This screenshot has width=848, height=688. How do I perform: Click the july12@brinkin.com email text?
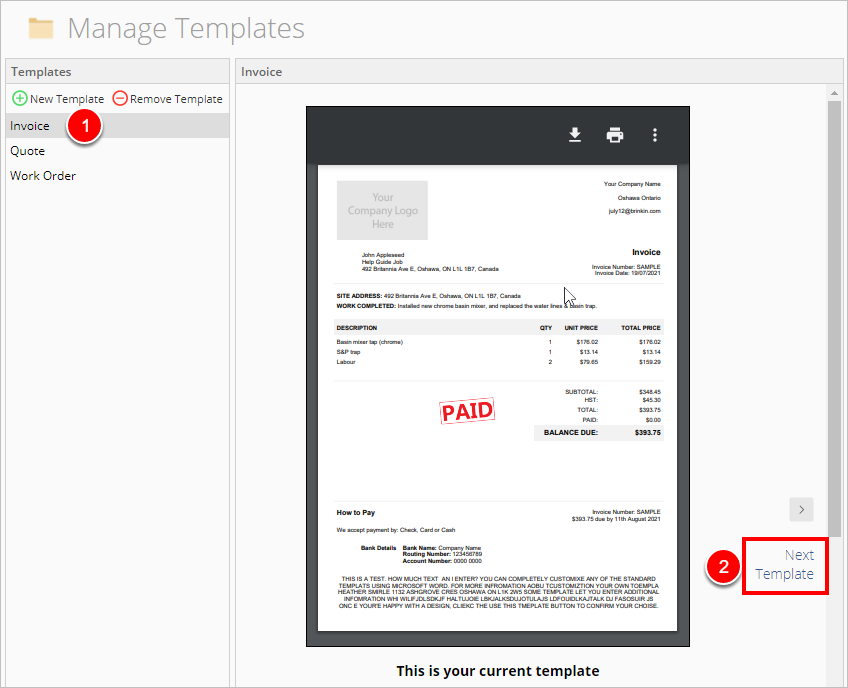[x=634, y=211]
